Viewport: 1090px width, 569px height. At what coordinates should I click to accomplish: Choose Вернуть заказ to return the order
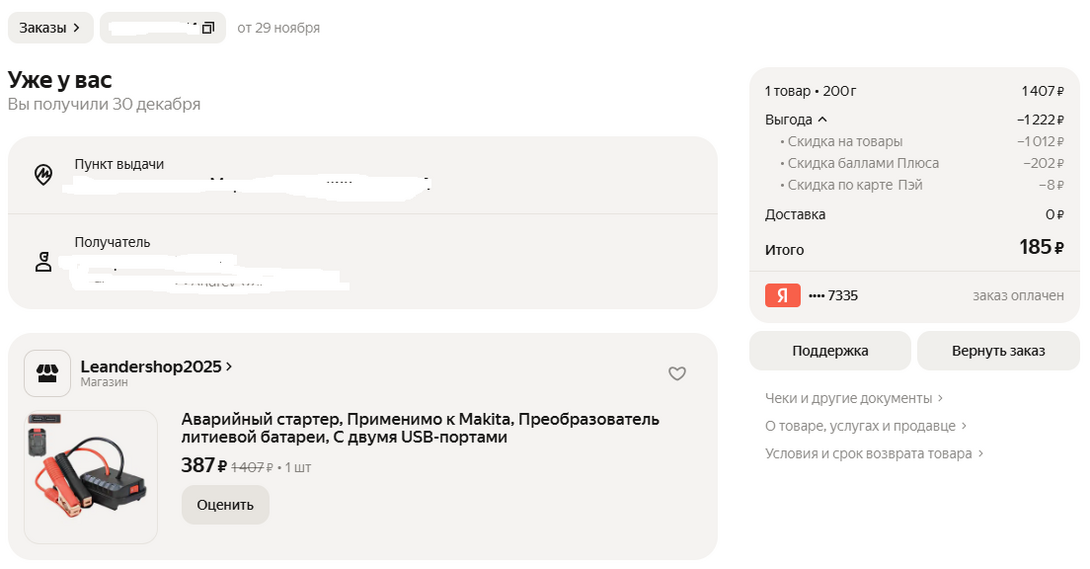point(998,351)
